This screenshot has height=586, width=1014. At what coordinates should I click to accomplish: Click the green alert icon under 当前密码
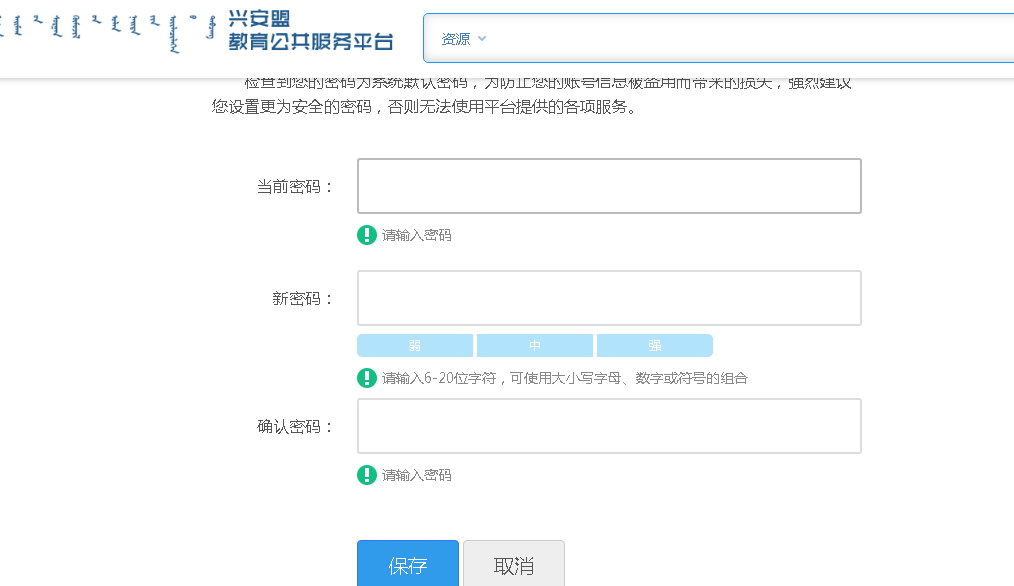coord(366,235)
